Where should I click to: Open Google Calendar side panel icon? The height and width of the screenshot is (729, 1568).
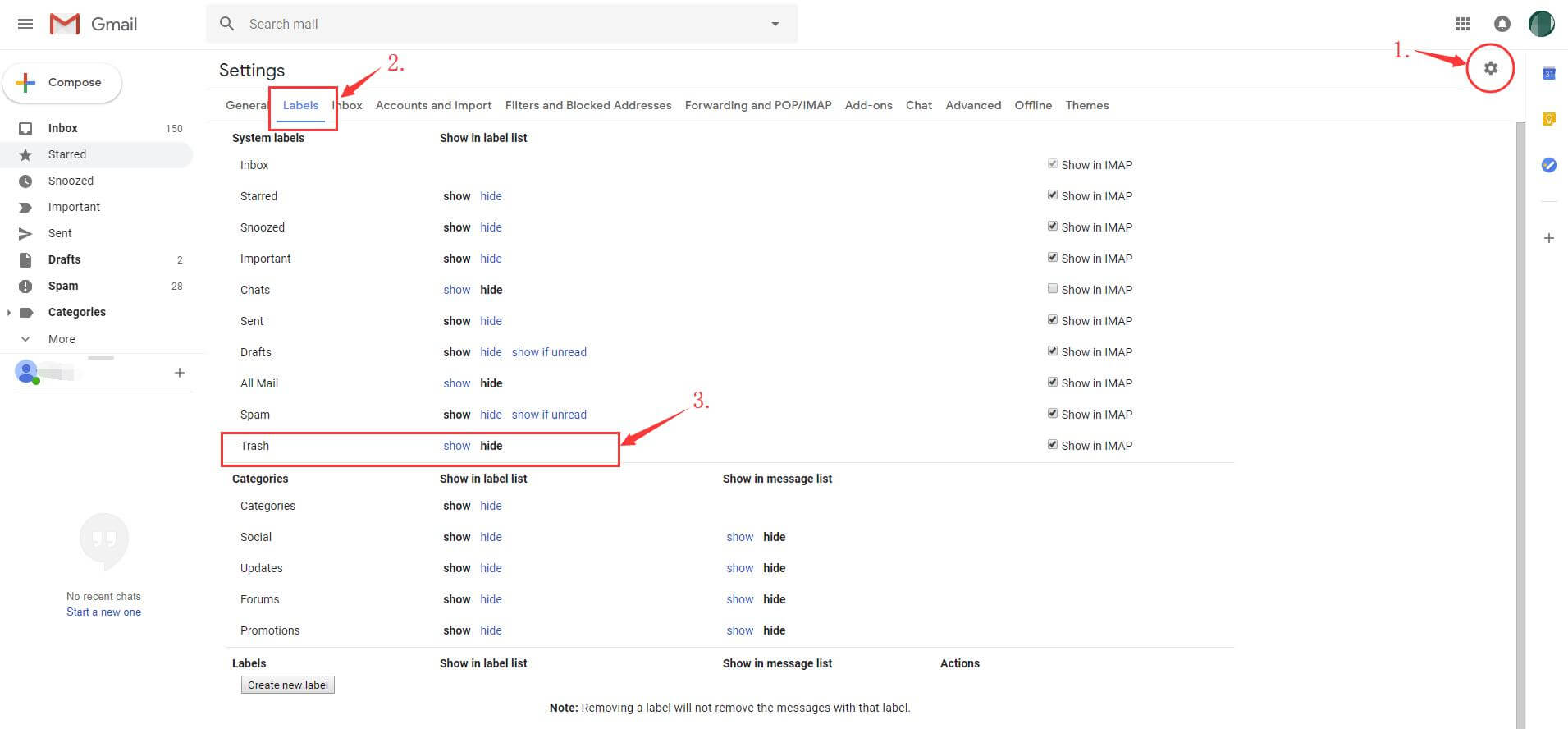click(x=1548, y=73)
